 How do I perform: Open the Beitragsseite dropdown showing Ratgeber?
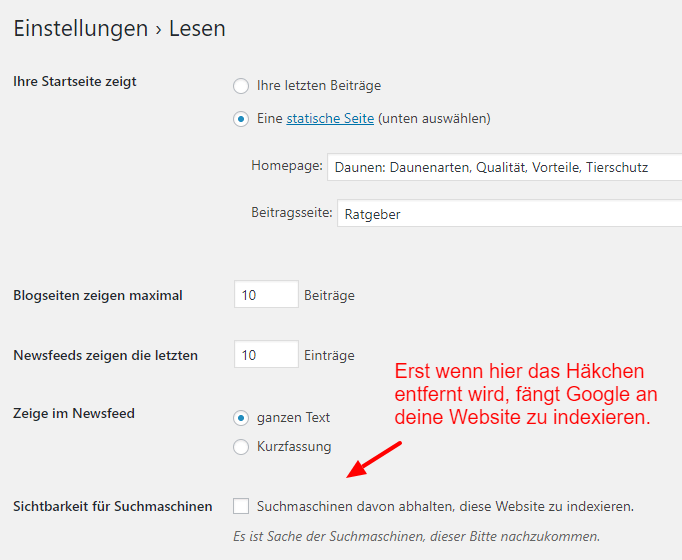click(x=509, y=213)
